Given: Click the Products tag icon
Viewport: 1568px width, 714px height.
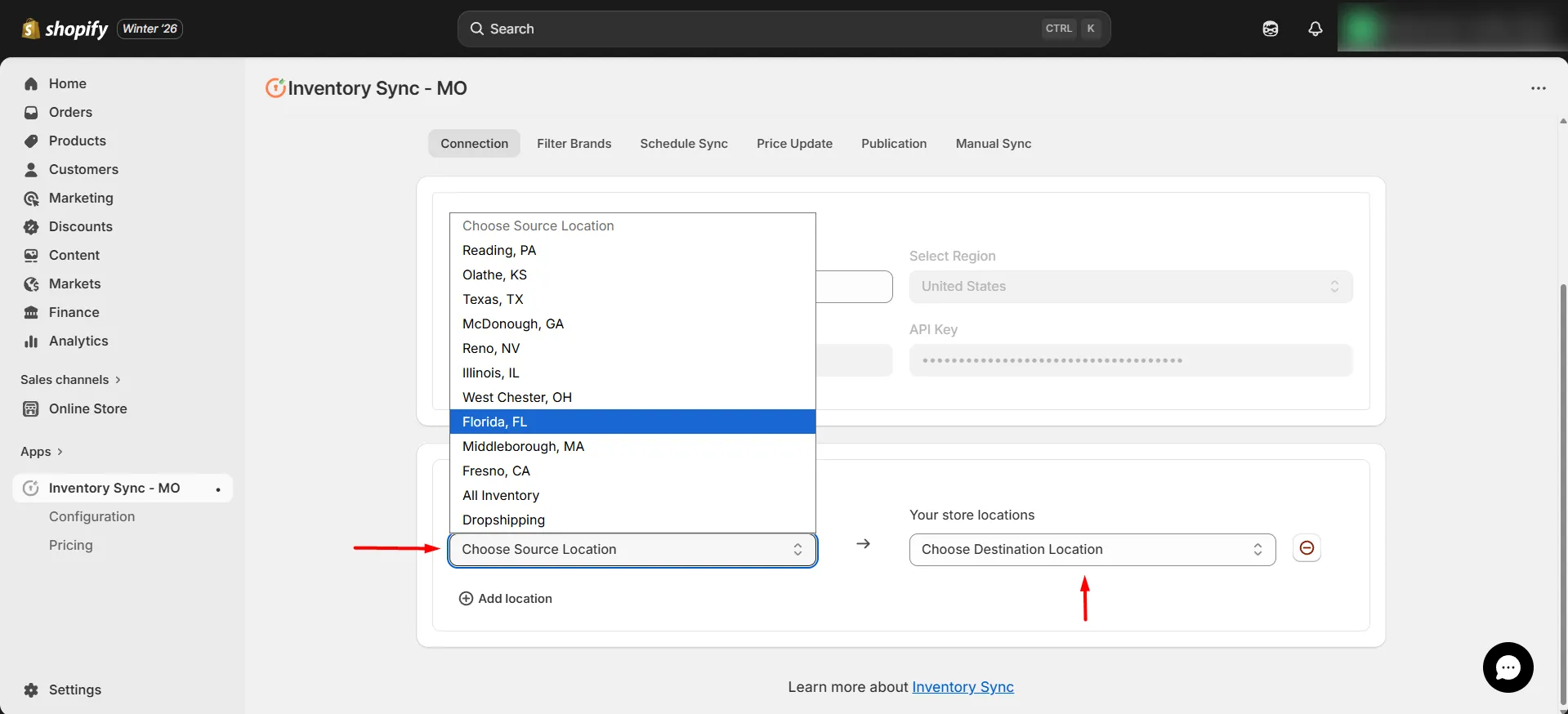Looking at the screenshot, I should [x=31, y=141].
